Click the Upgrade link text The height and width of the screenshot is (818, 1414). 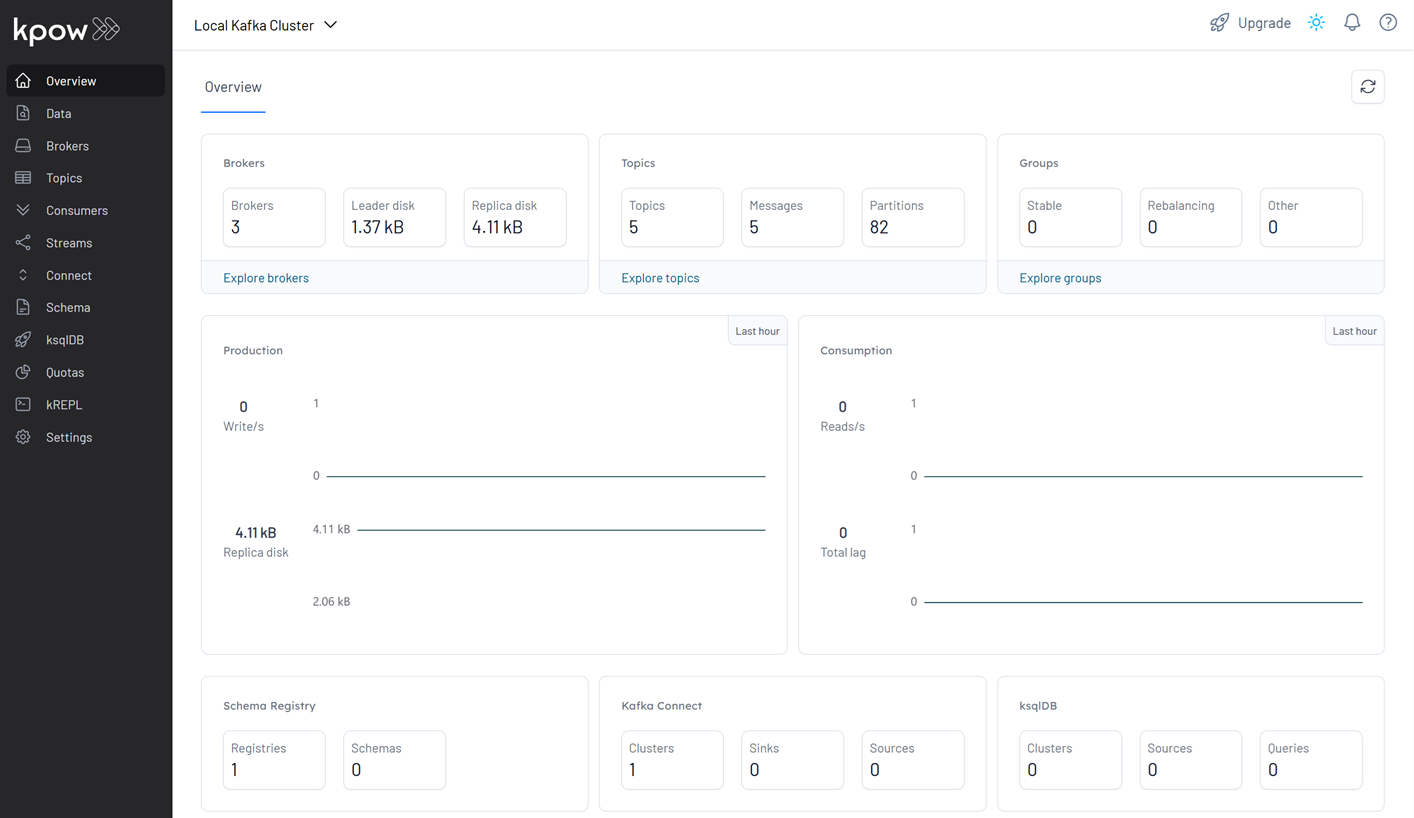[1264, 23]
